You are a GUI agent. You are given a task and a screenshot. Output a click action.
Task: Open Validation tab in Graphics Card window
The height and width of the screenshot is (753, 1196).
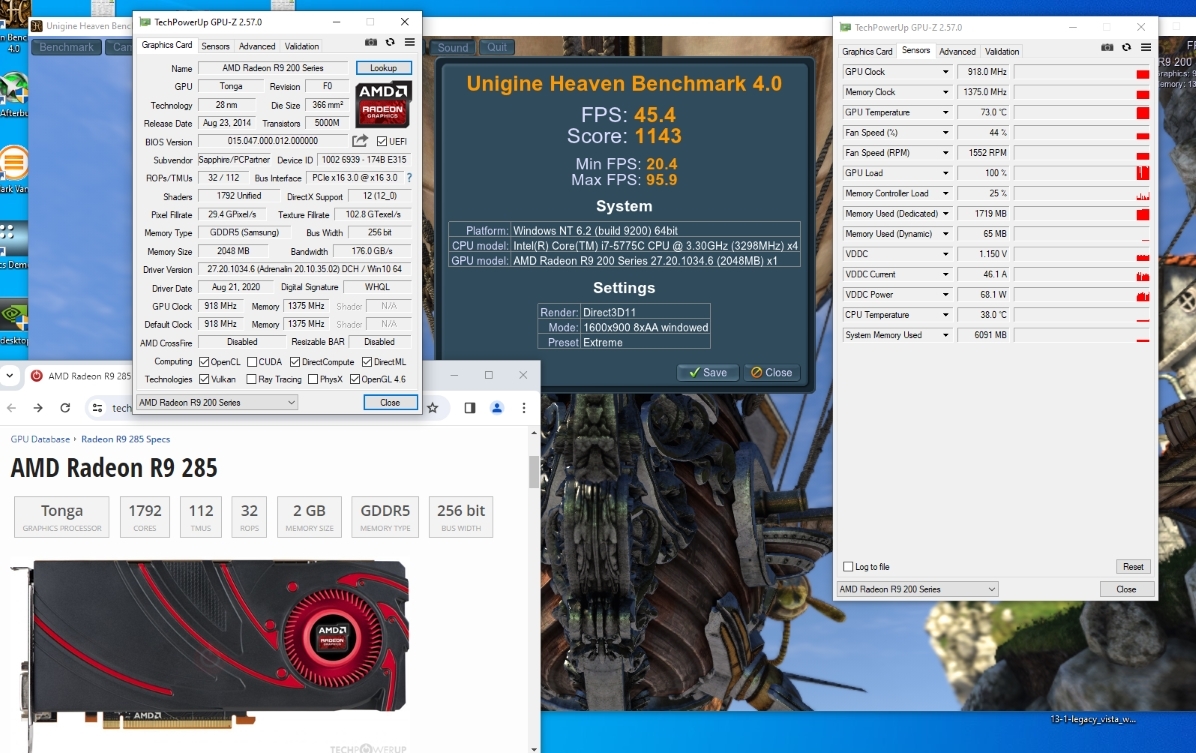[301, 46]
